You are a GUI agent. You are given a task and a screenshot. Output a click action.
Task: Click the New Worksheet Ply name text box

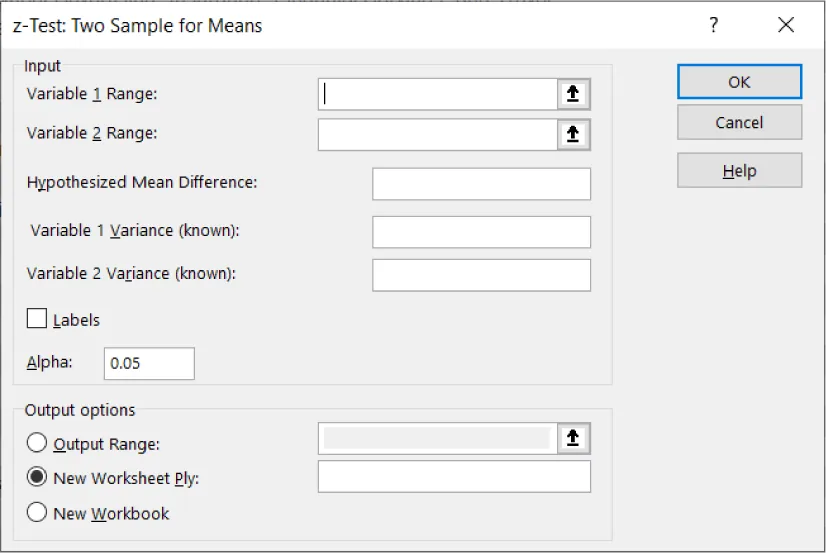(x=454, y=477)
